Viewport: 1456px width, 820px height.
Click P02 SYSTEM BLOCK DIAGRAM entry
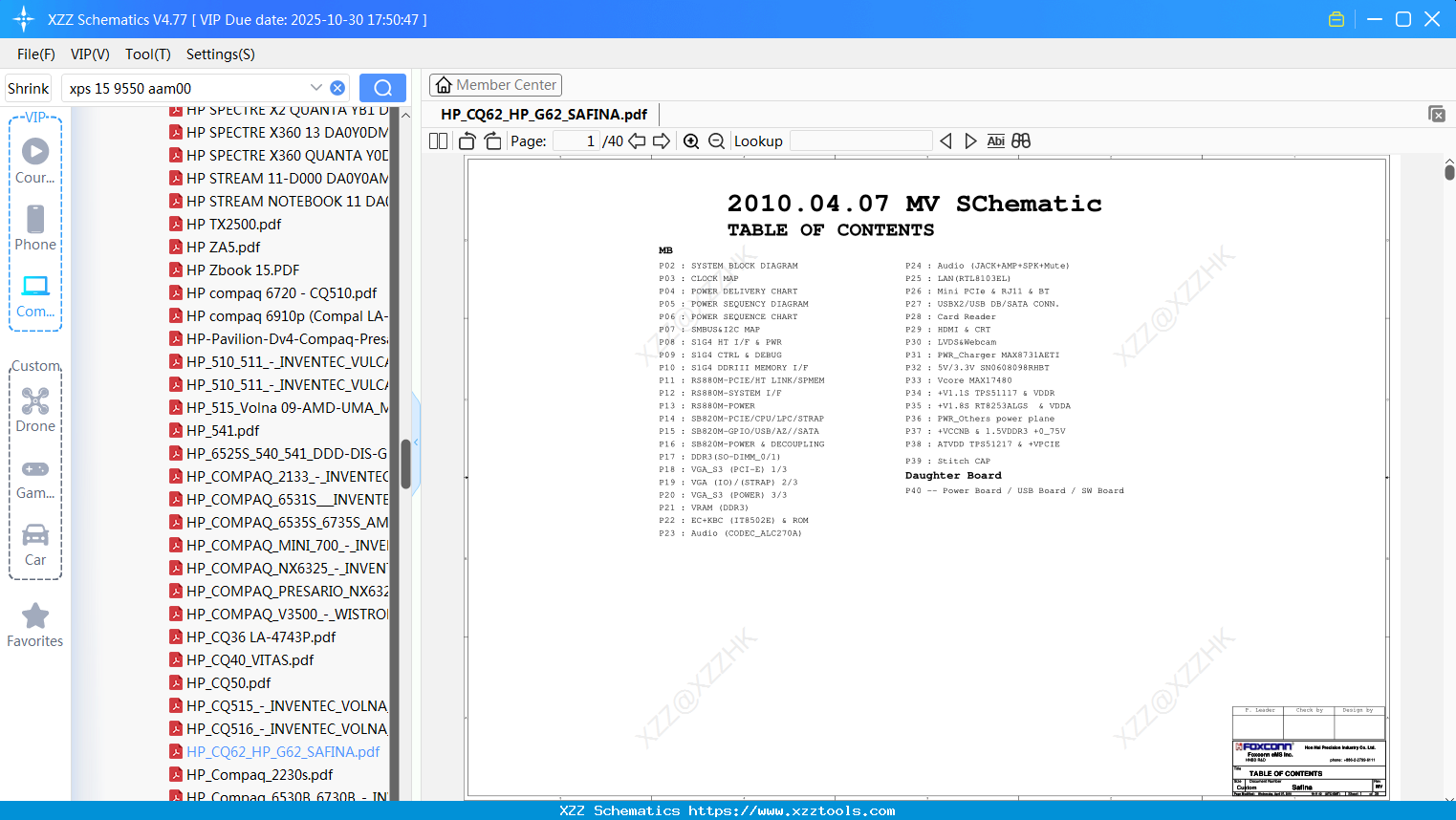click(x=728, y=266)
